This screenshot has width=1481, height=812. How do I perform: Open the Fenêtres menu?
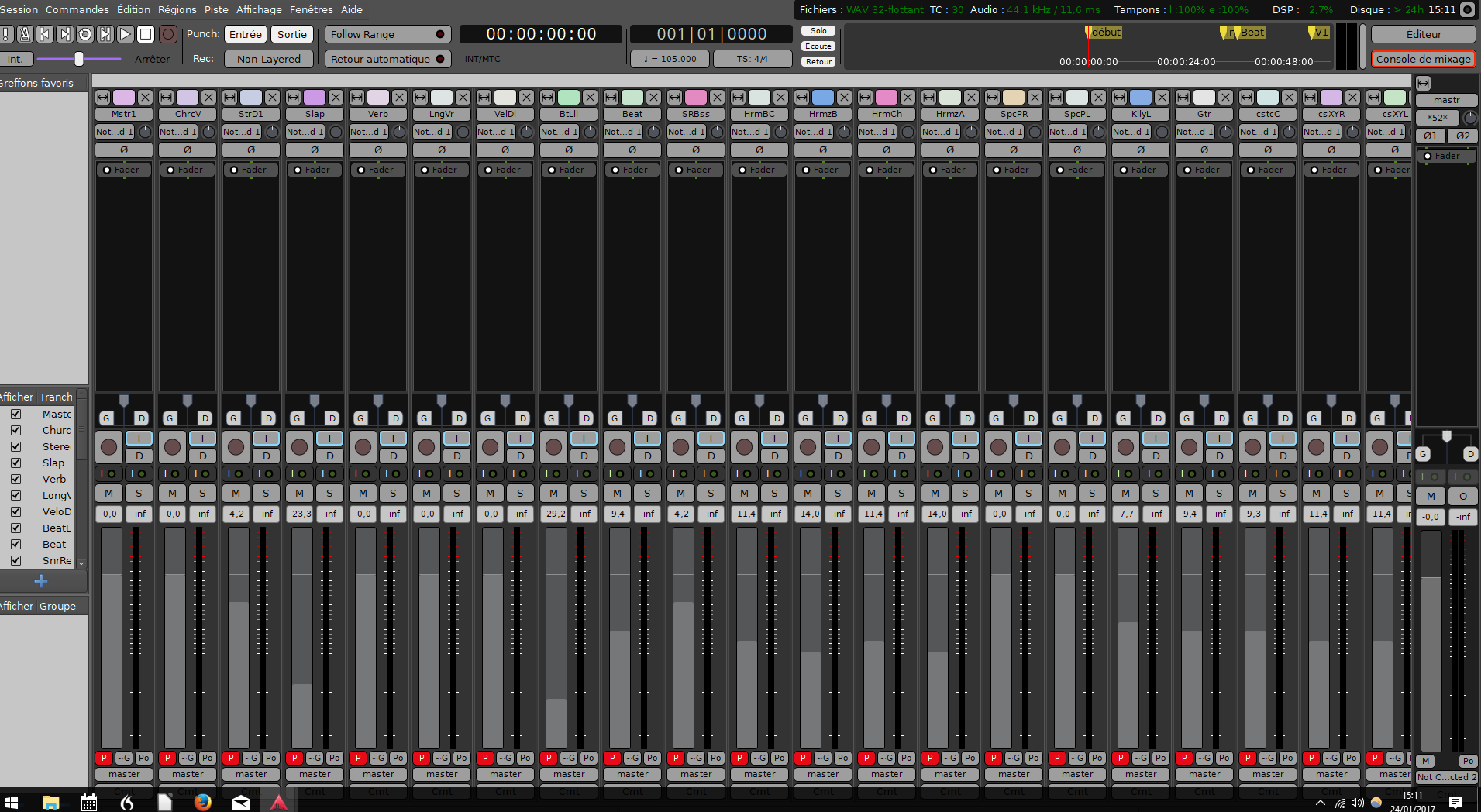[311, 9]
